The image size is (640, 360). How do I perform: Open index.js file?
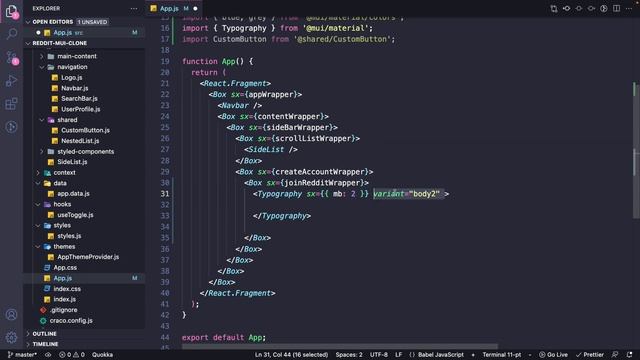[64, 300]
